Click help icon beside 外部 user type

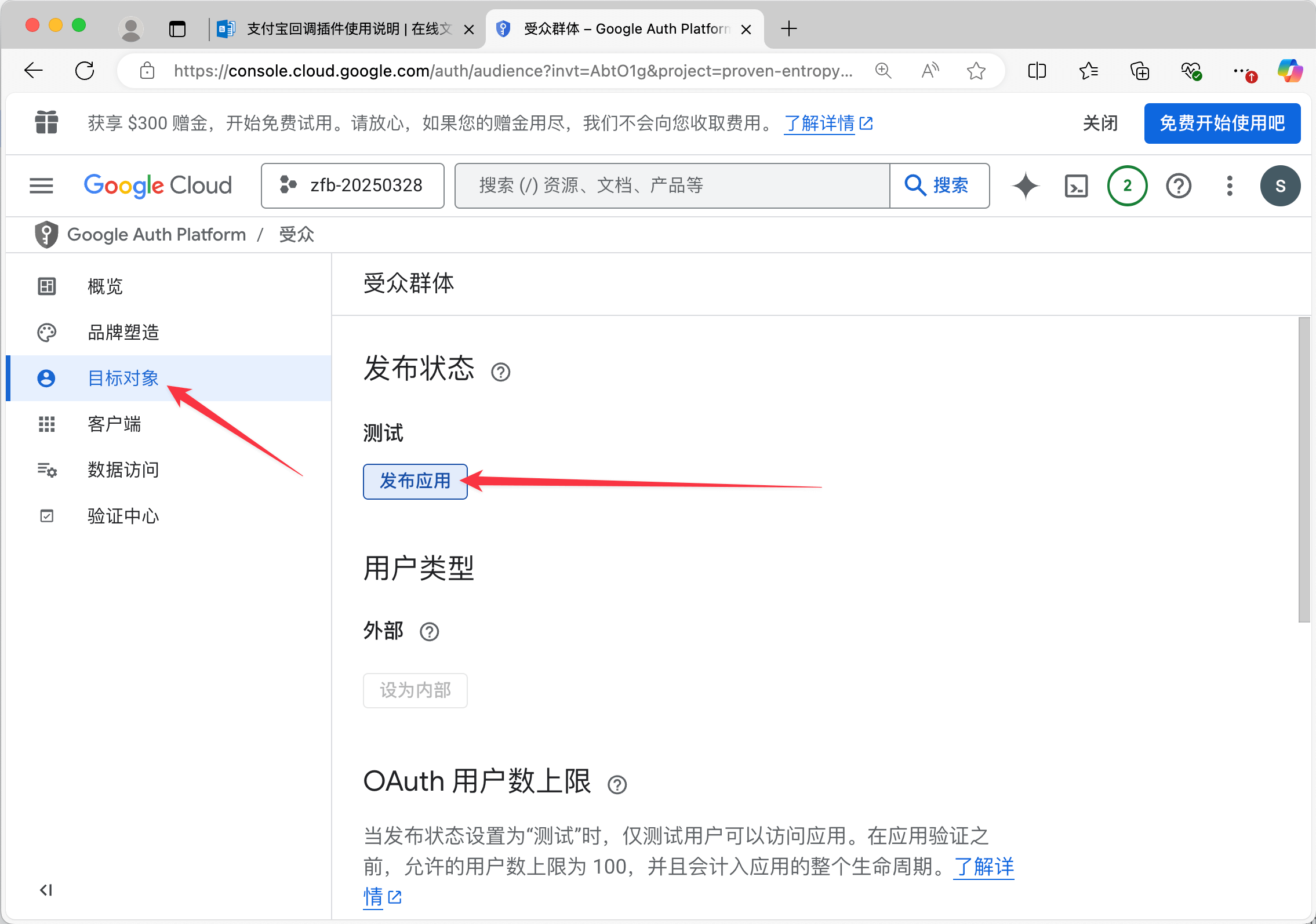point(429,631)
